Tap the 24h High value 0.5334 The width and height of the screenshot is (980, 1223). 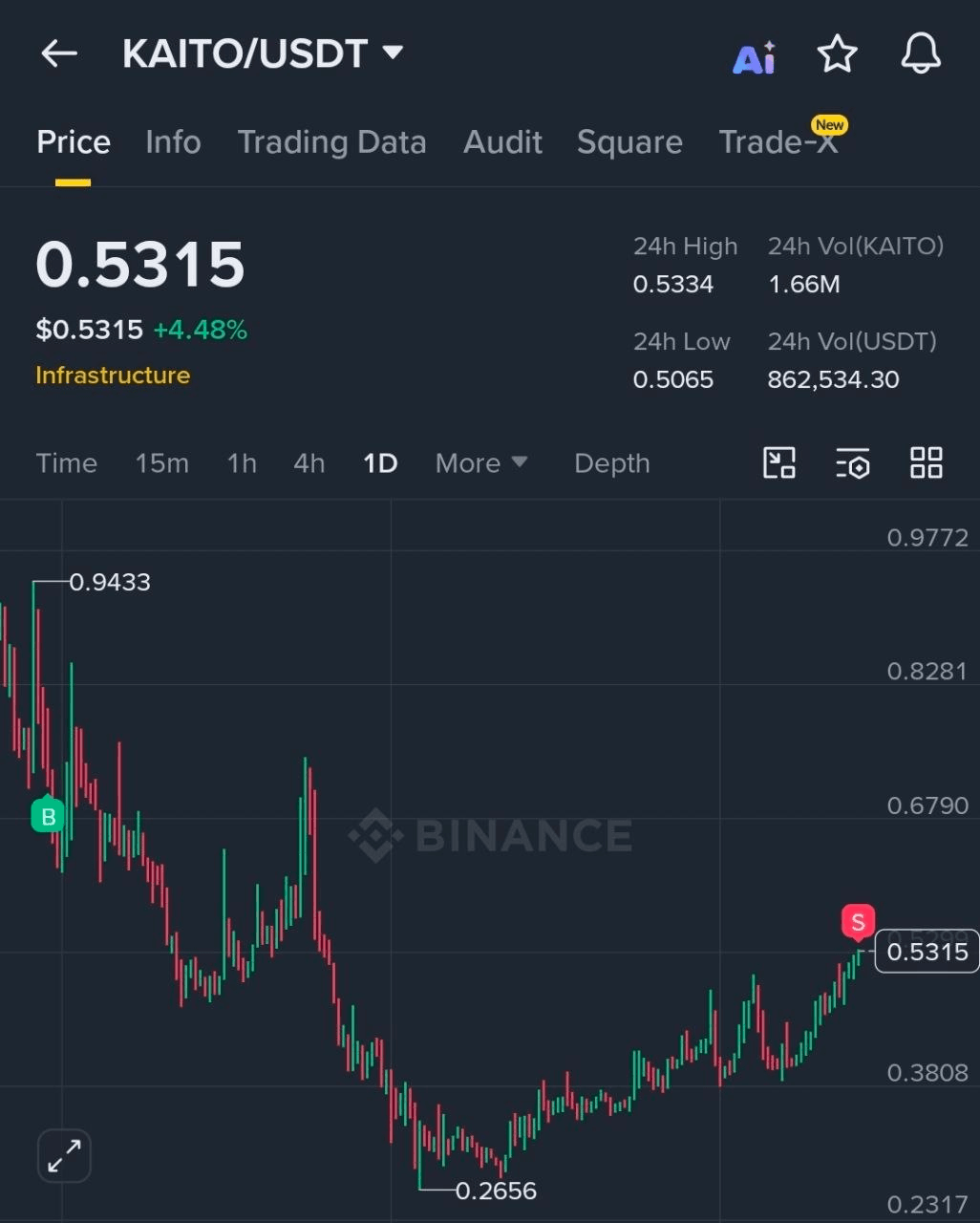(x=673, y=284)
